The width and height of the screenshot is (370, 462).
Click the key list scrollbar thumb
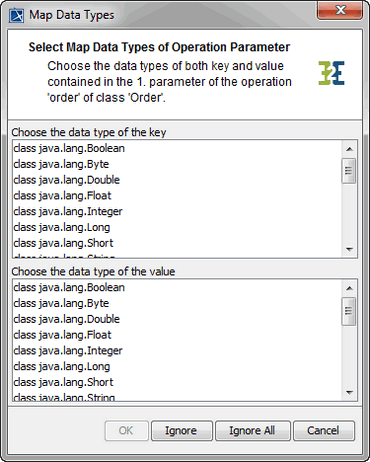click(x=349, y=171)
